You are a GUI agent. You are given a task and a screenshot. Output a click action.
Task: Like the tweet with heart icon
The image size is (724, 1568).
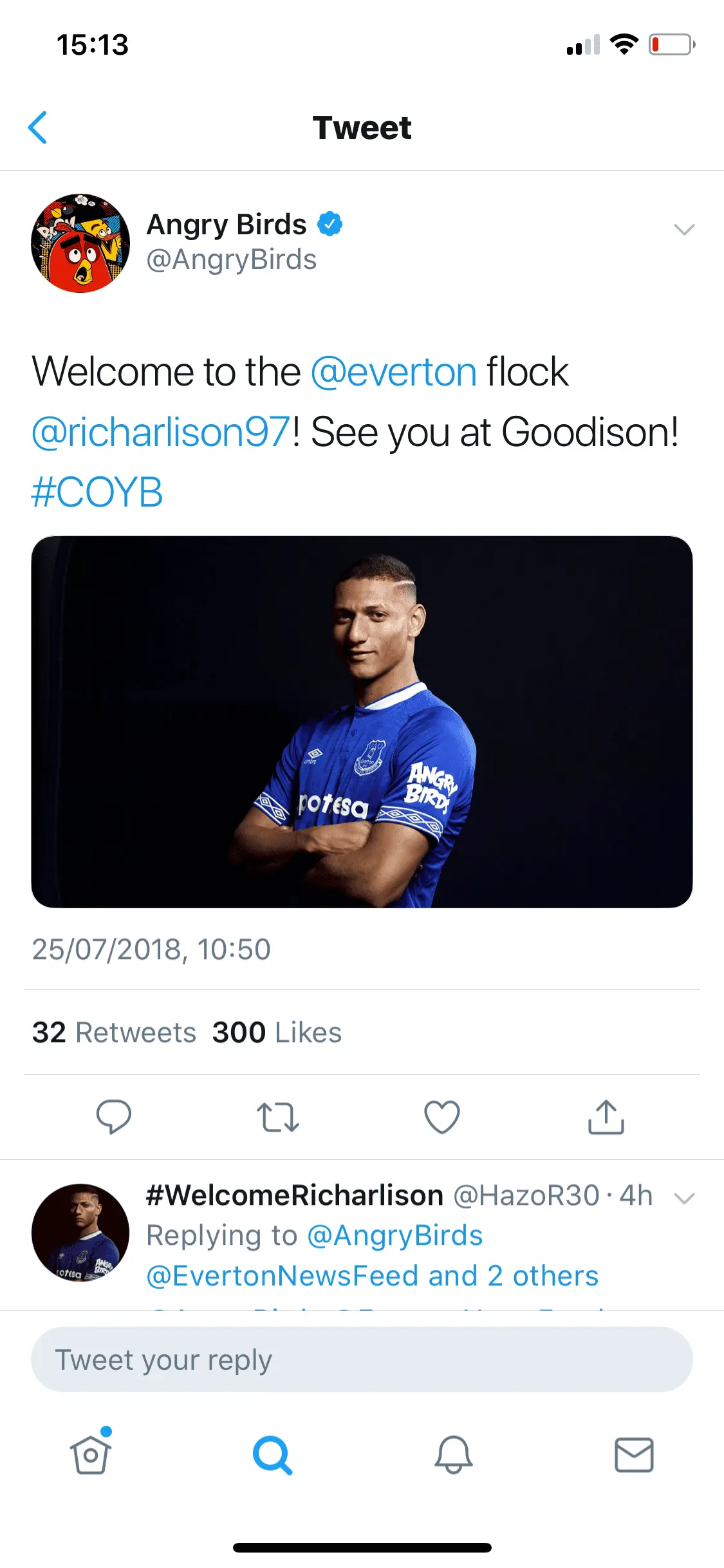[442, 1117]
